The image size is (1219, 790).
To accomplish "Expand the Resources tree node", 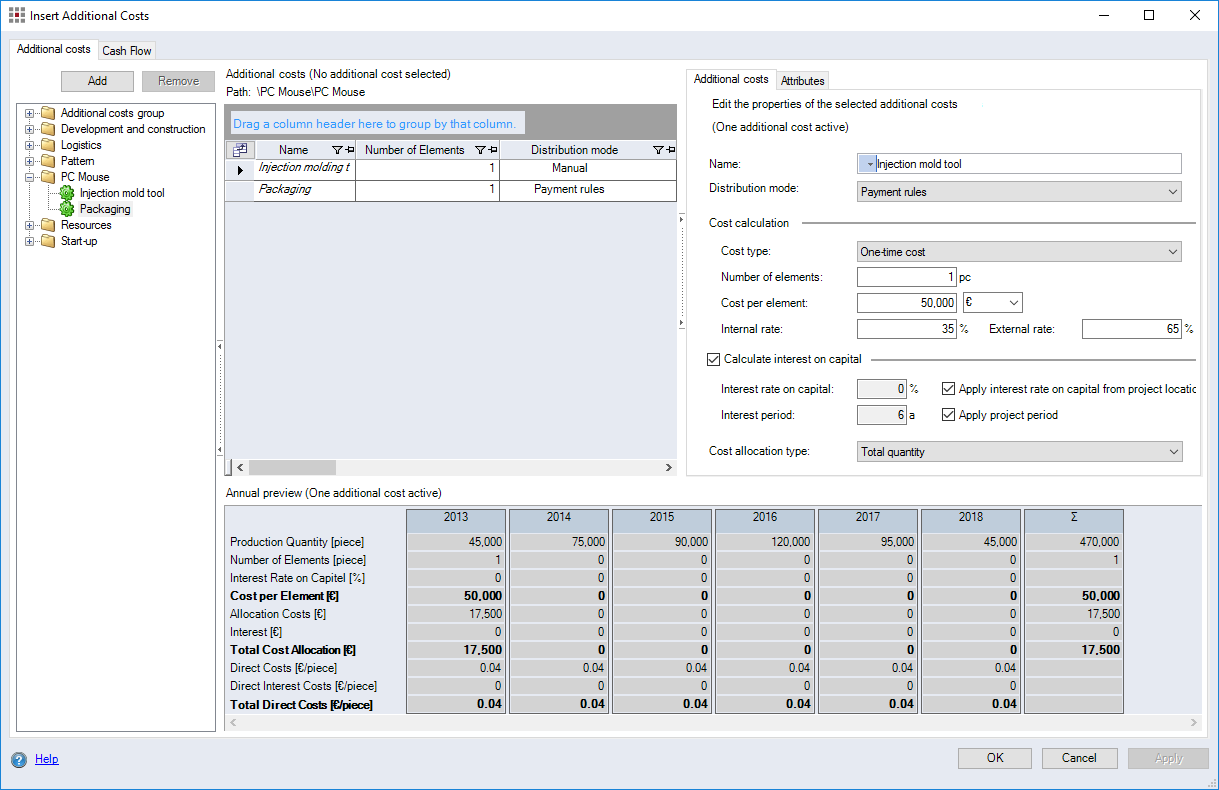I will pos(30,225).
